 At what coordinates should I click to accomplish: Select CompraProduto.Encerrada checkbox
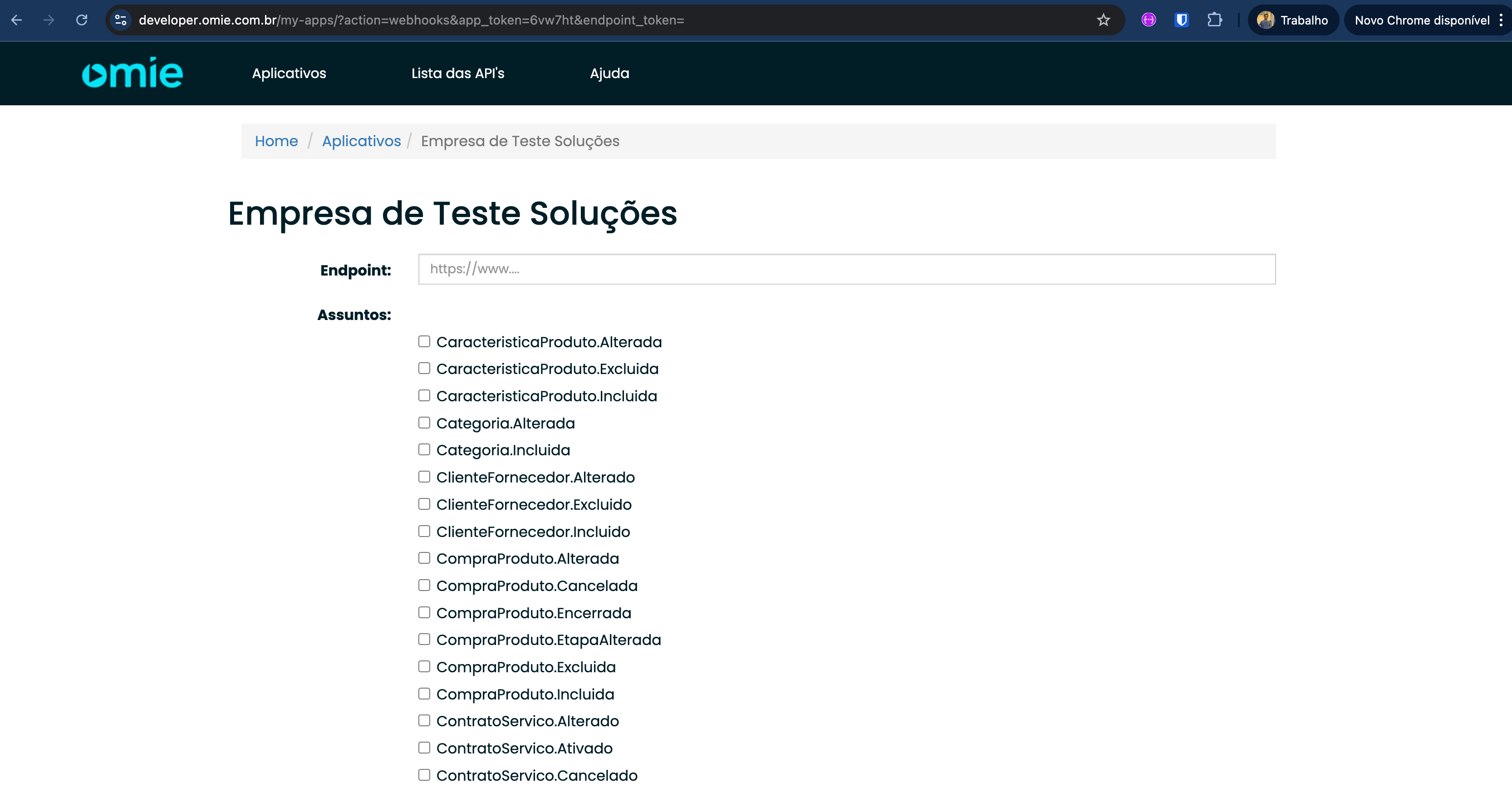pos(424,612)
